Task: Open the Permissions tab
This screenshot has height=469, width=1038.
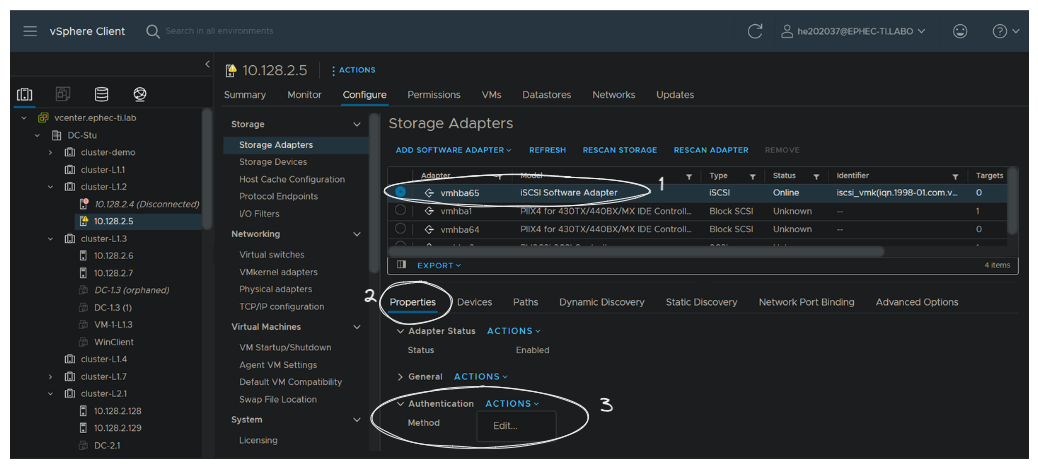Action: [x=434, y=95]
